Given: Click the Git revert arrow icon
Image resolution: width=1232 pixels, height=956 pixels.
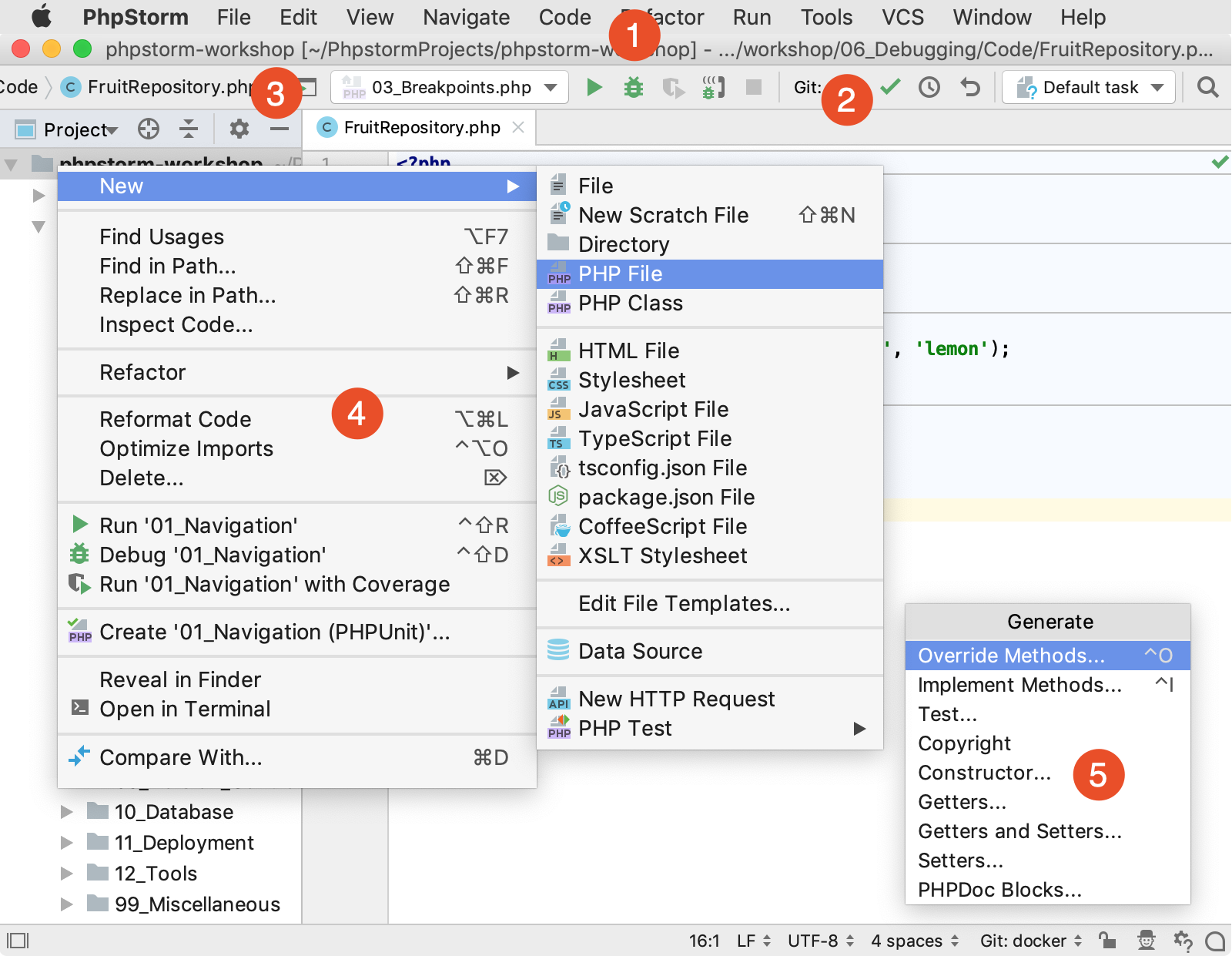Looking at the screenshot, I should [x=970, y=87].
